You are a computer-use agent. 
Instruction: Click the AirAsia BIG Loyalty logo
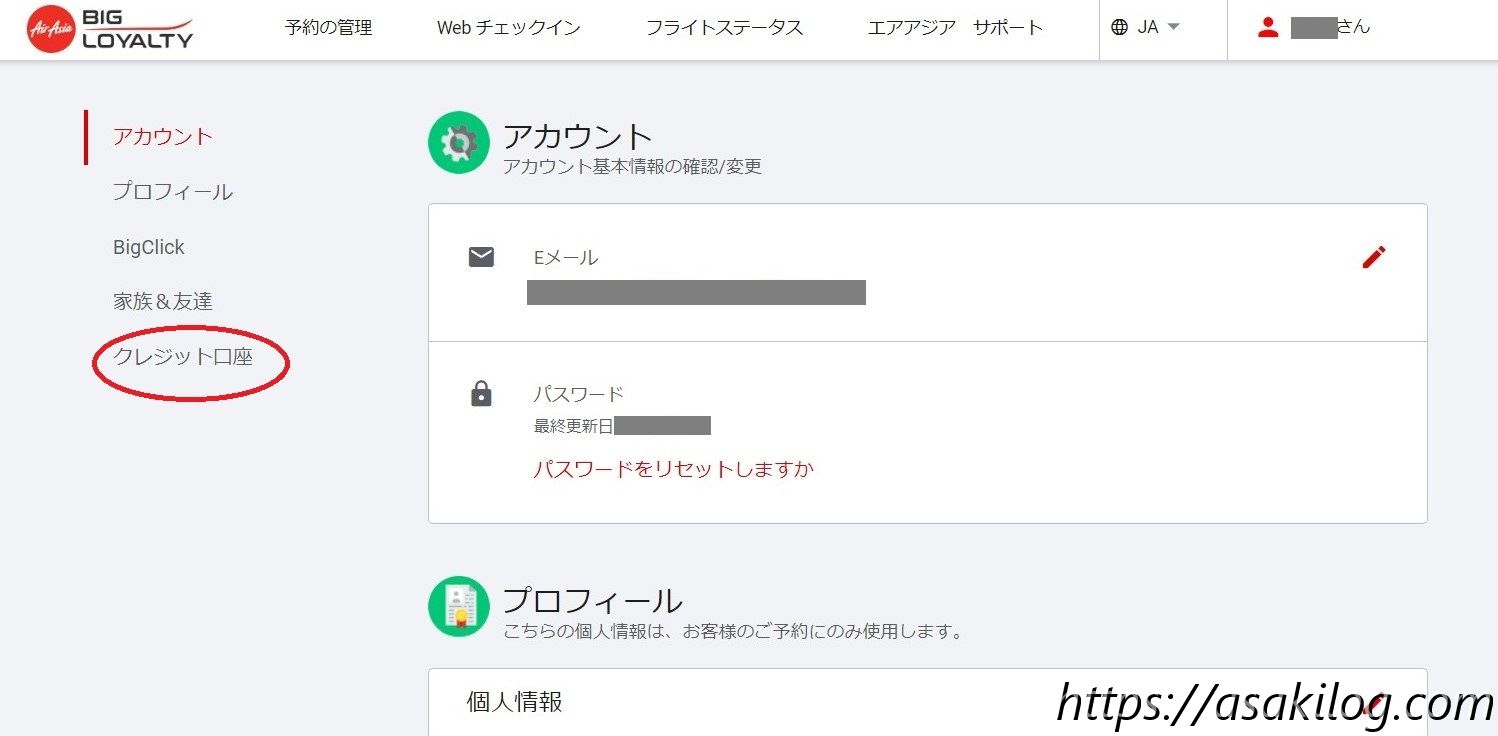(110, 30)
